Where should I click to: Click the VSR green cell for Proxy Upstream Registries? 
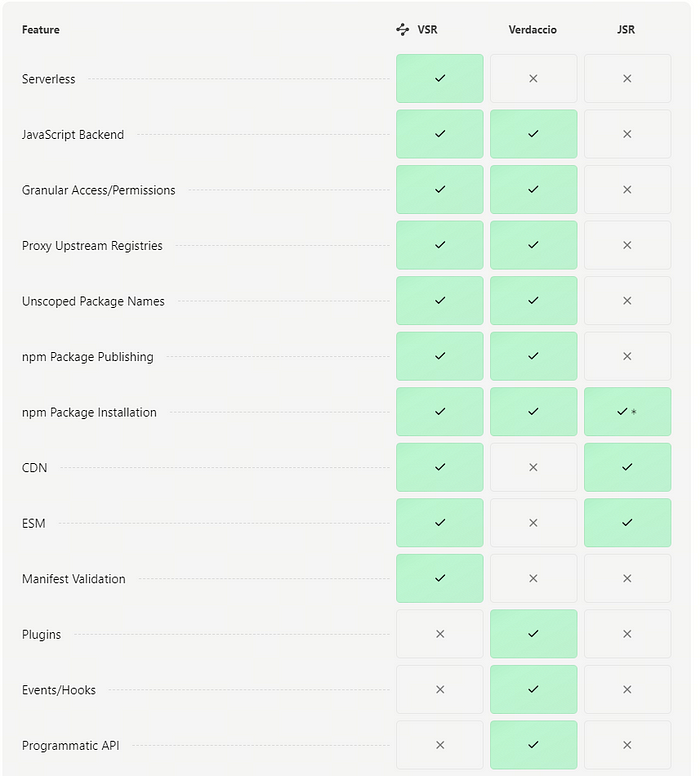440,245
